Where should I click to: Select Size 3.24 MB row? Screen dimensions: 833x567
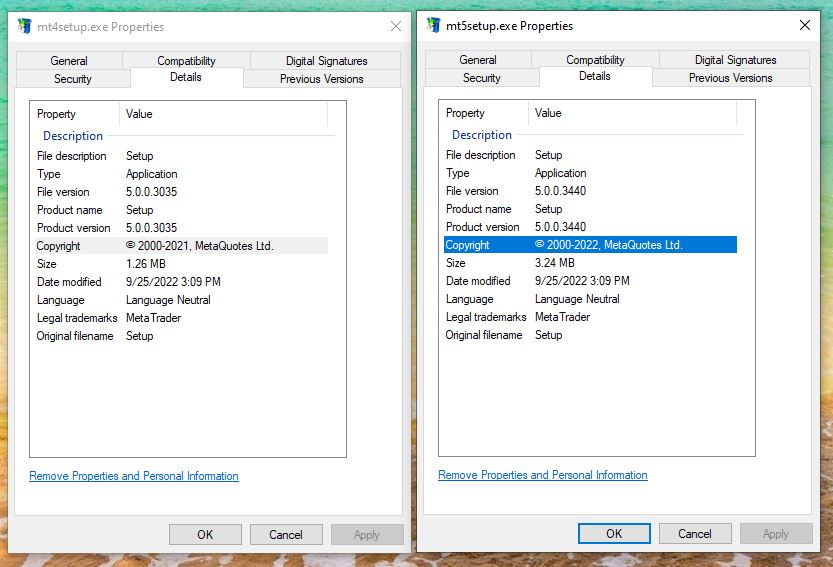[x=591, y=263]
